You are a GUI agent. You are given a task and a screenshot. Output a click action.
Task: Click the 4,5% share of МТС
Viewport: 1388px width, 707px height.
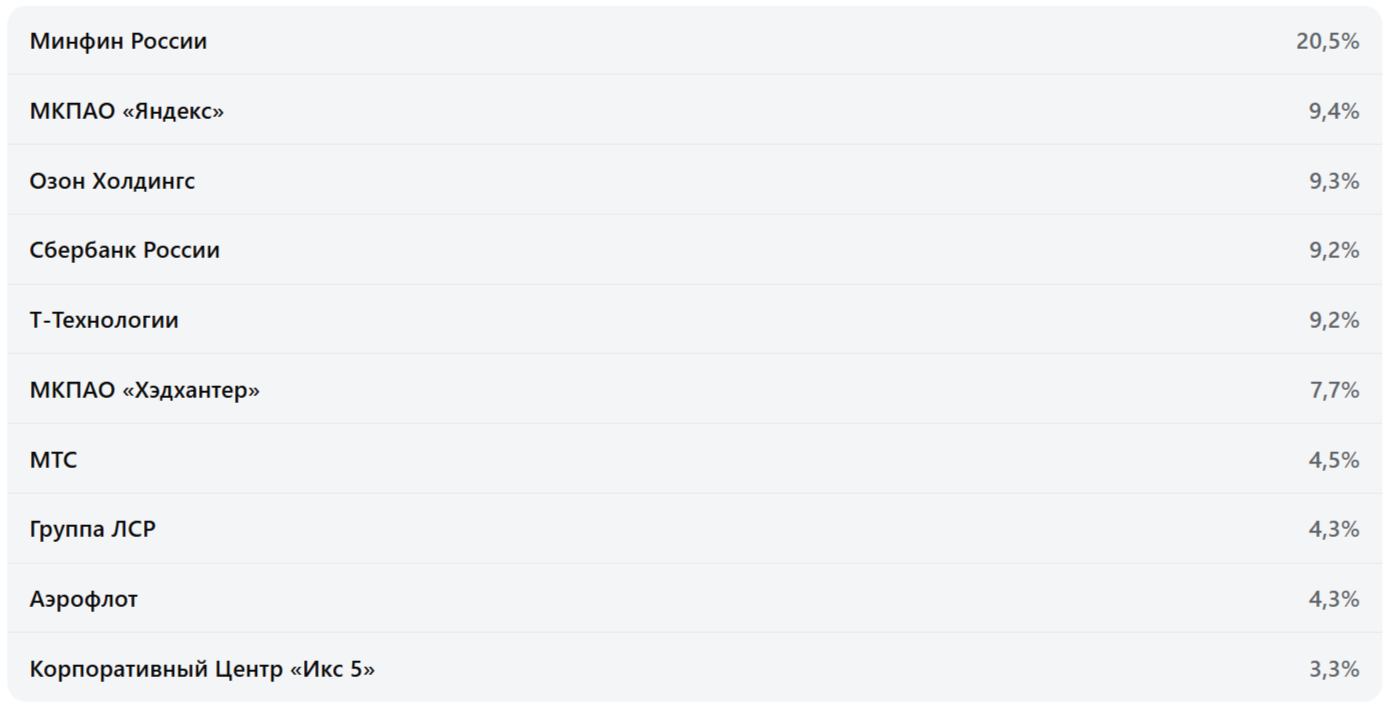click(x=1334, y=460)
